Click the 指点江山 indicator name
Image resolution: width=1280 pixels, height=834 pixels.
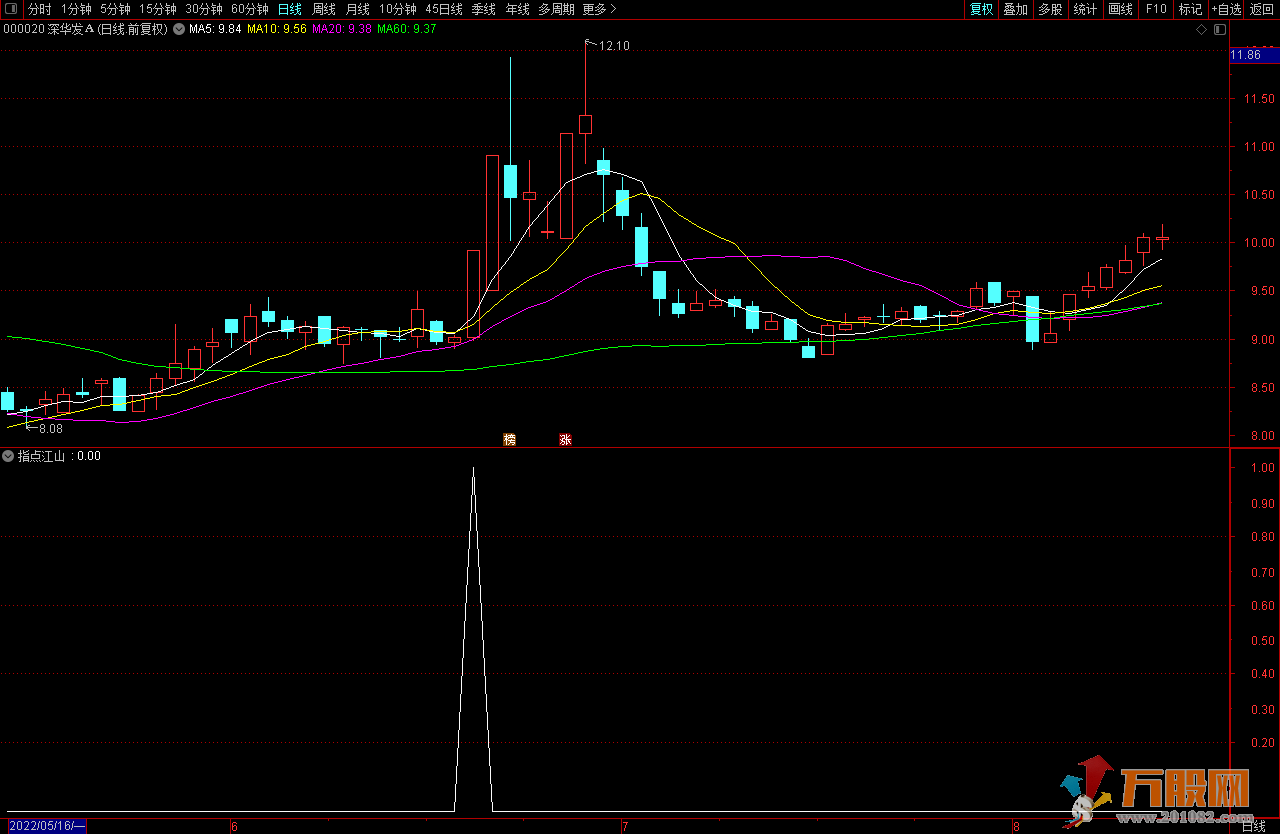pos(41,456)
